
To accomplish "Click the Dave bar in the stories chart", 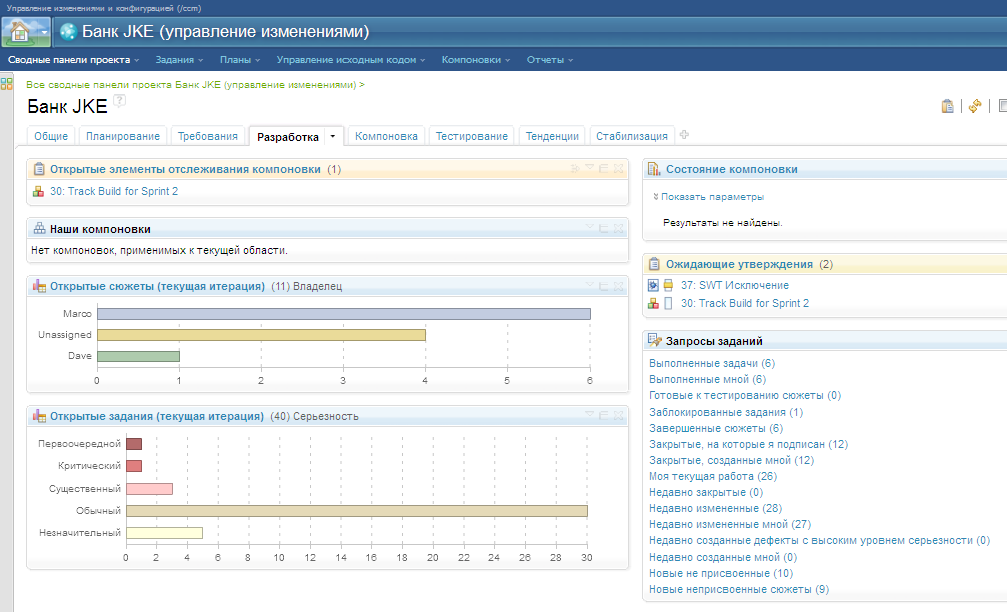I will click(138, 356).
